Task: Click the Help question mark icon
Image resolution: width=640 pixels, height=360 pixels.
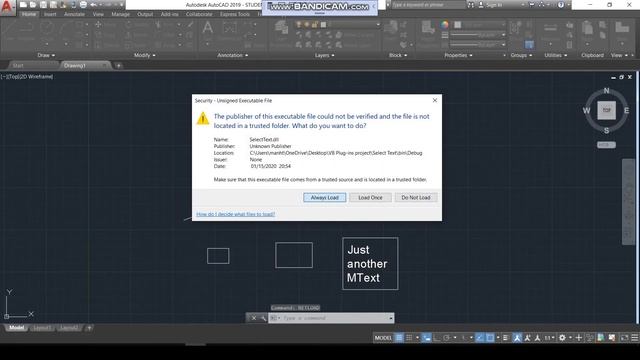Action: click(561, 5)
